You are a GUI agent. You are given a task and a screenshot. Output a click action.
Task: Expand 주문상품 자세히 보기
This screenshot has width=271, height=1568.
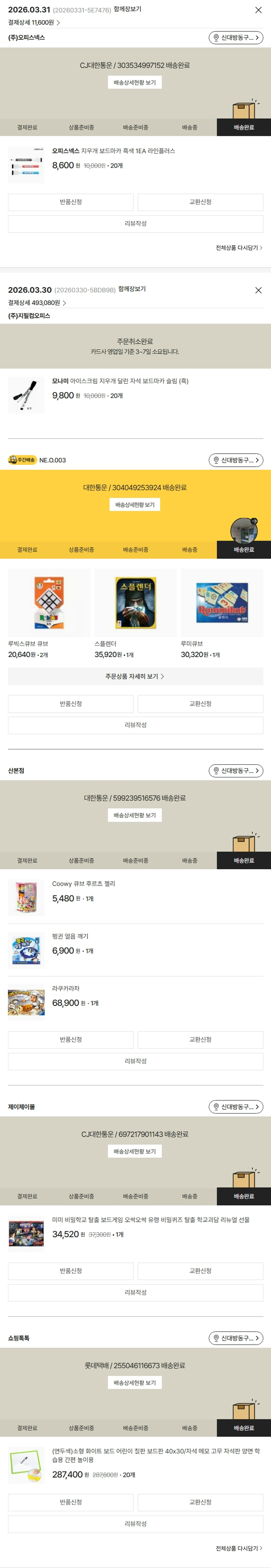(x=135, y=676)
